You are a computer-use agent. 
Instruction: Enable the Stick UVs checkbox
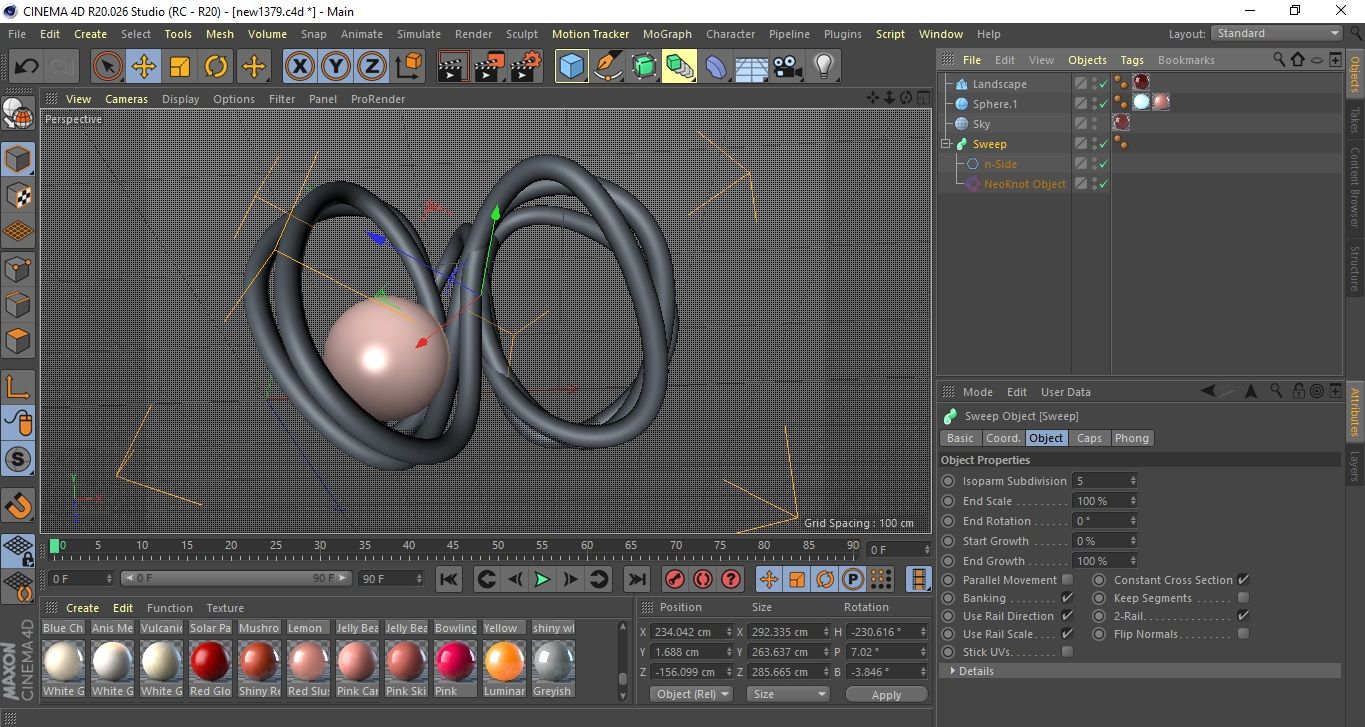click(x=1067, y=652)
